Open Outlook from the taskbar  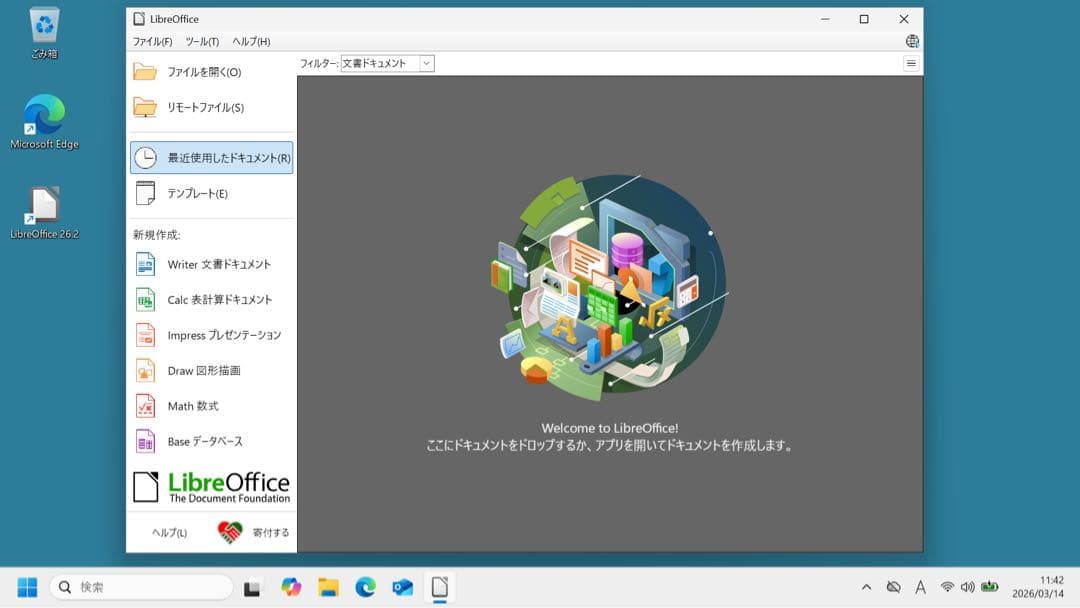click(402, 587)
